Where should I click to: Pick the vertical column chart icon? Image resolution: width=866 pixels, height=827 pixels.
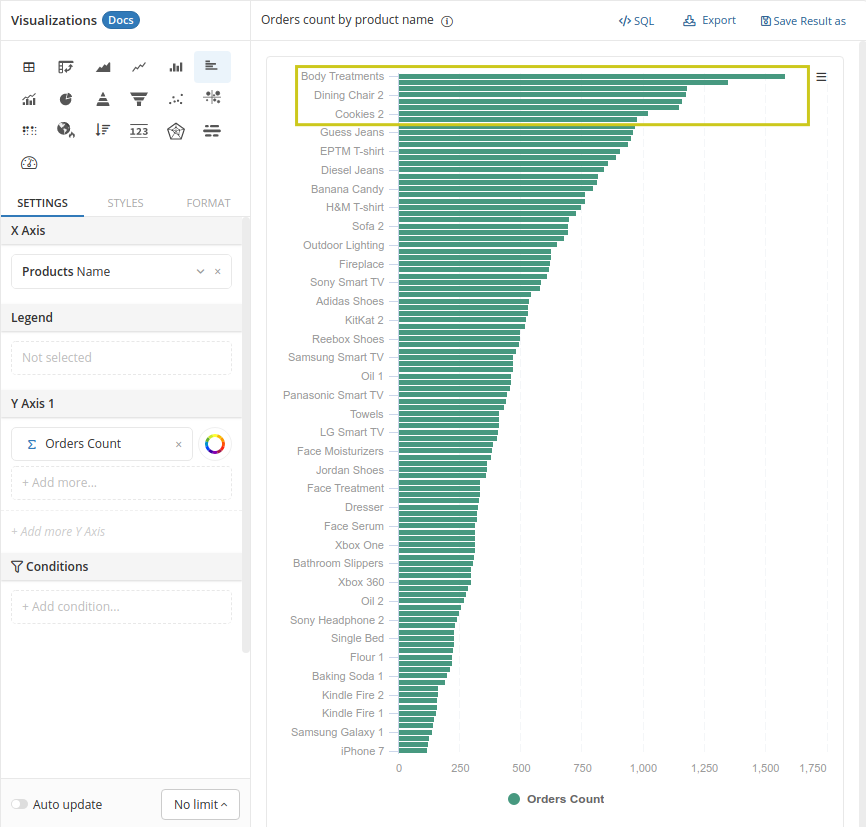coord(176,67)
